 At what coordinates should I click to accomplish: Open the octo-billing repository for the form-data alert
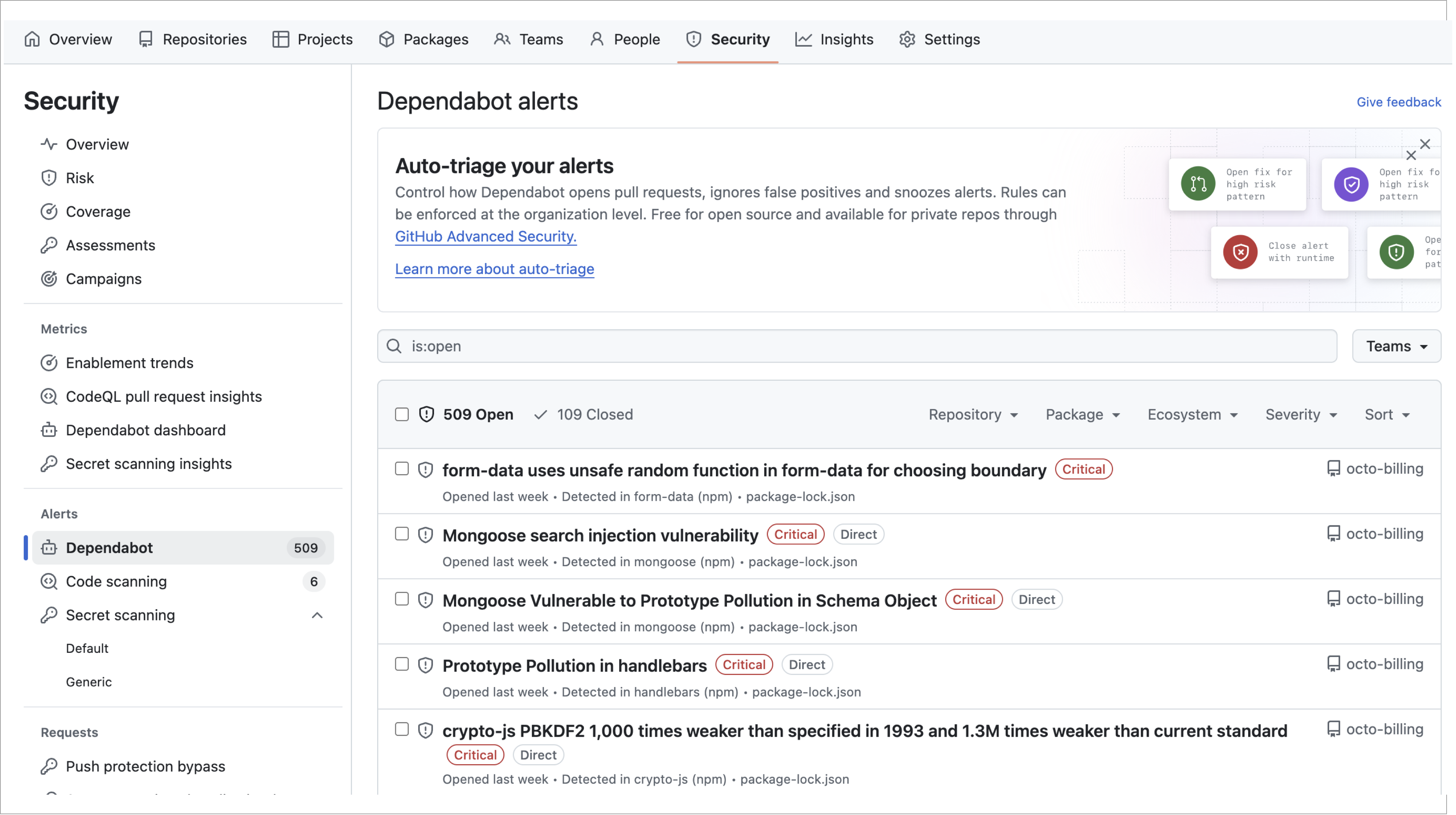click(x=1386, y=468)
